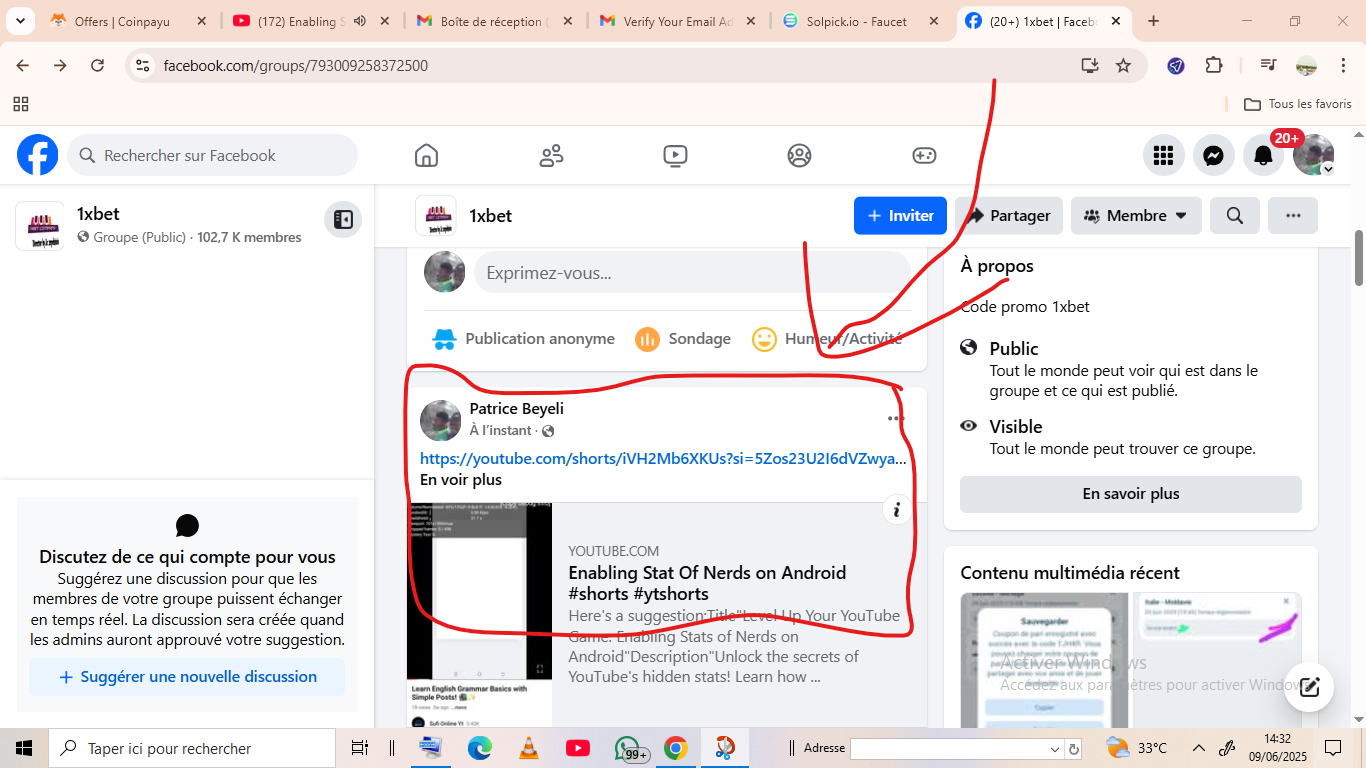Click the Inviter button
This screenshot has width=1366, height=768.
tap(900, 216)
